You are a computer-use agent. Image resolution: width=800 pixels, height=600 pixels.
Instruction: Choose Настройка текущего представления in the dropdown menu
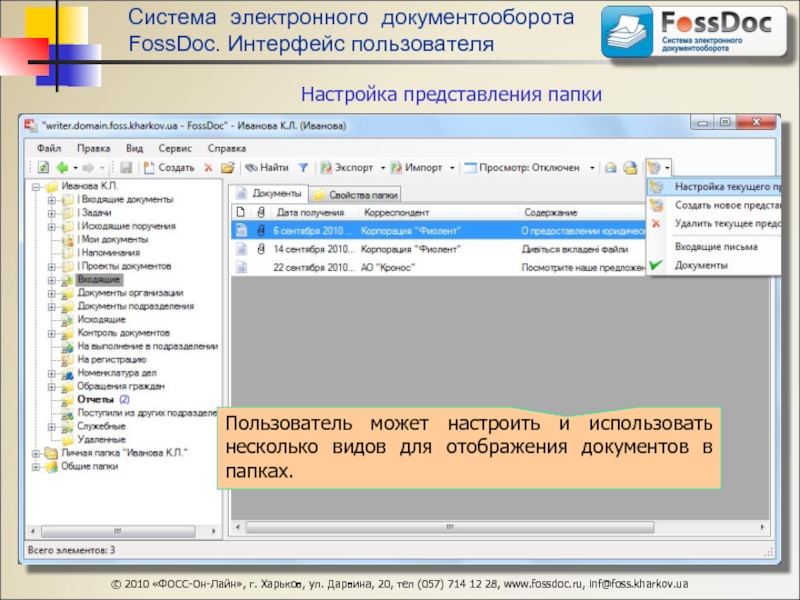point(713,187)
